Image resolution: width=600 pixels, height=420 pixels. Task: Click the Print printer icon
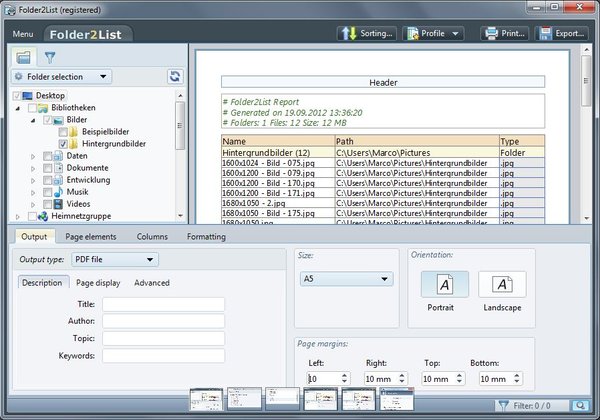(491, 34)
